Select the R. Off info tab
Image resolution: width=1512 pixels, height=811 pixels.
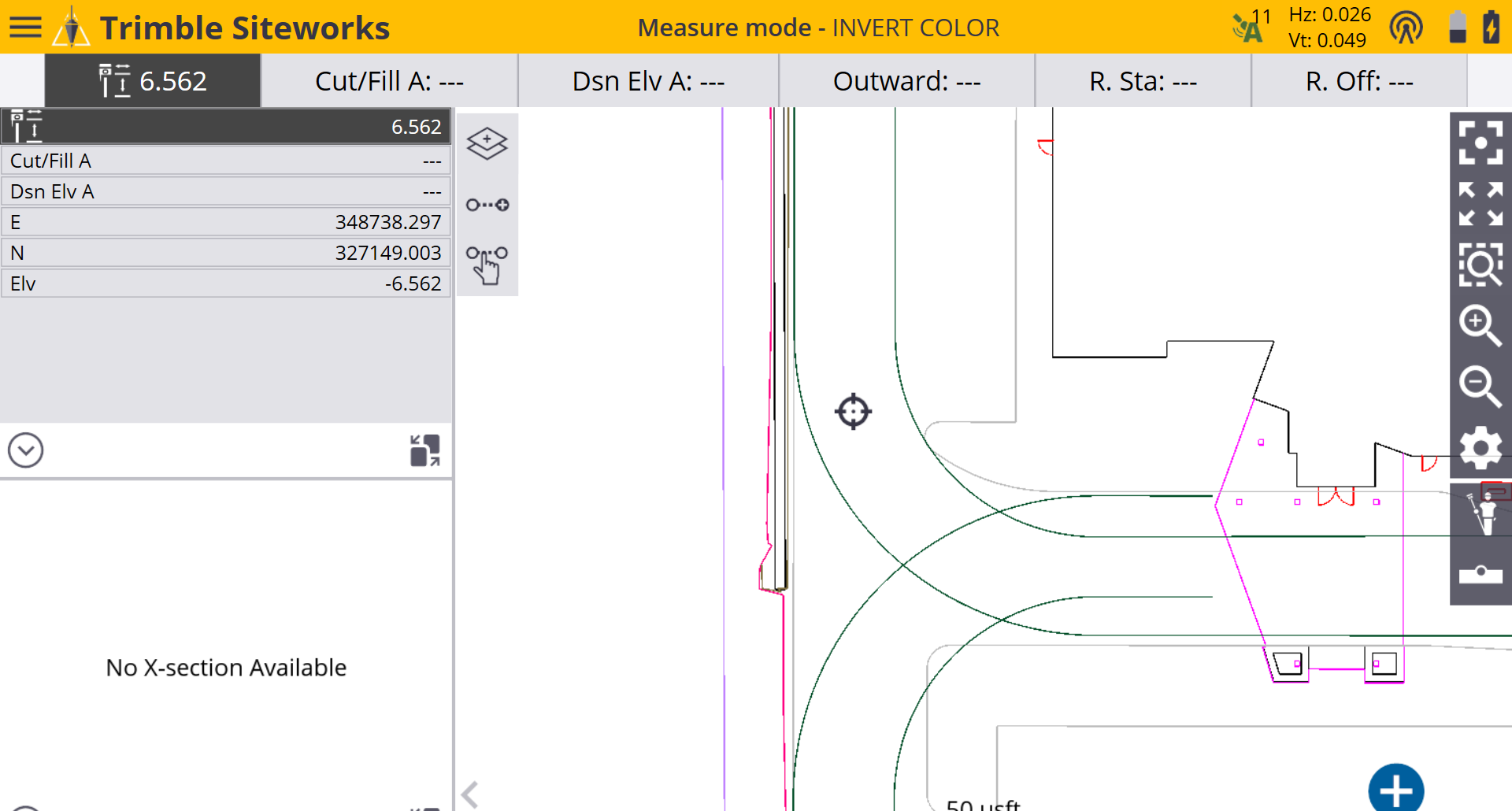[1359, 80]
